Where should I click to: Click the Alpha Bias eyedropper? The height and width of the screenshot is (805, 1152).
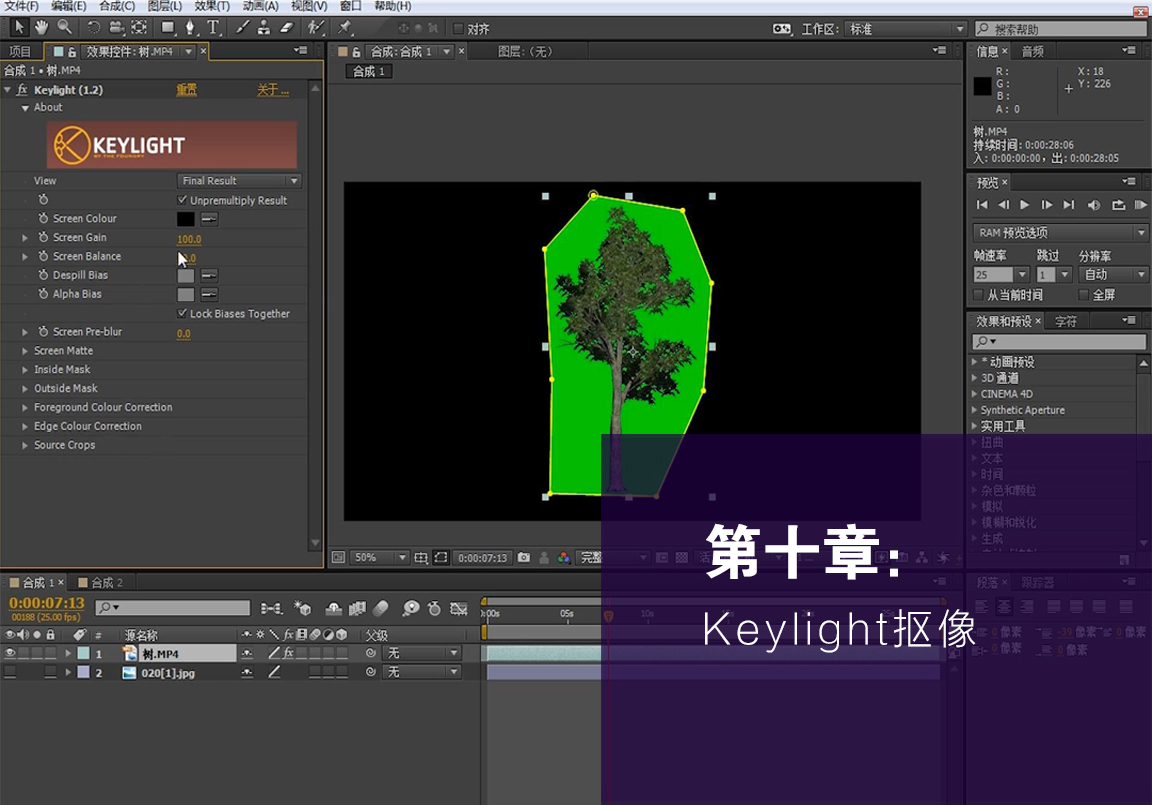(x=209, y=295)
